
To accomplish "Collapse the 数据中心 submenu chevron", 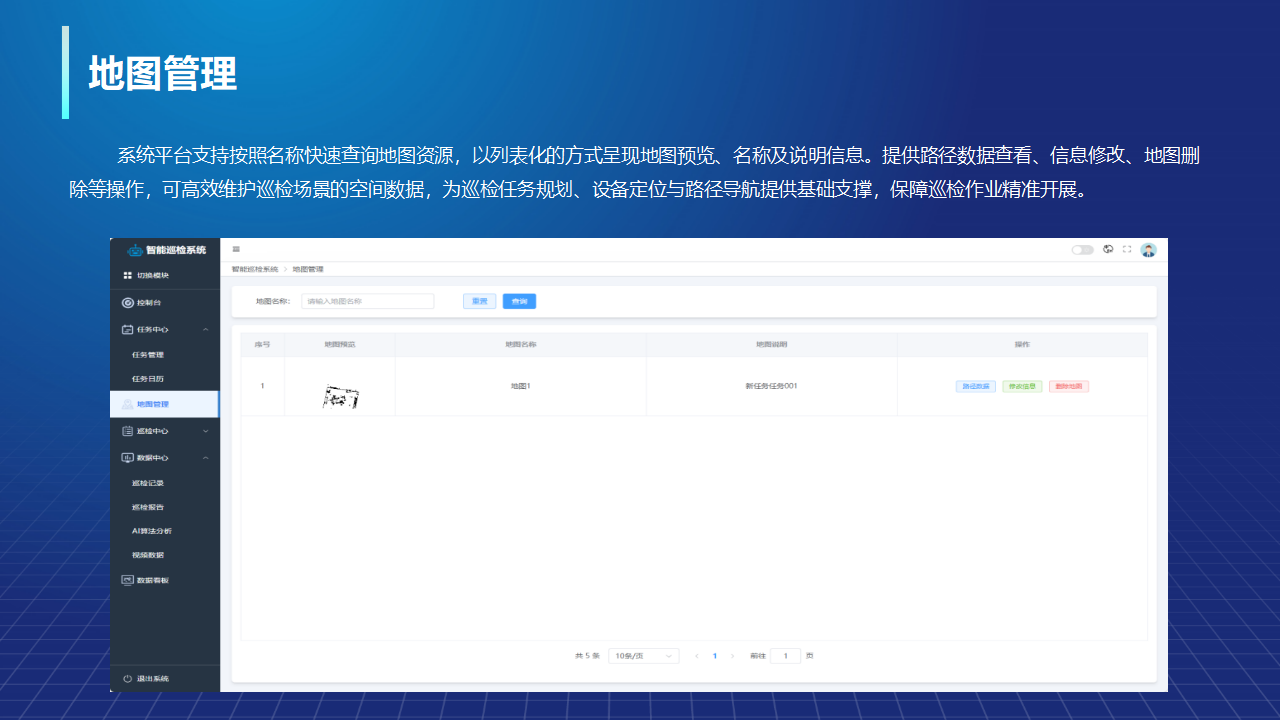I will 205,457.
